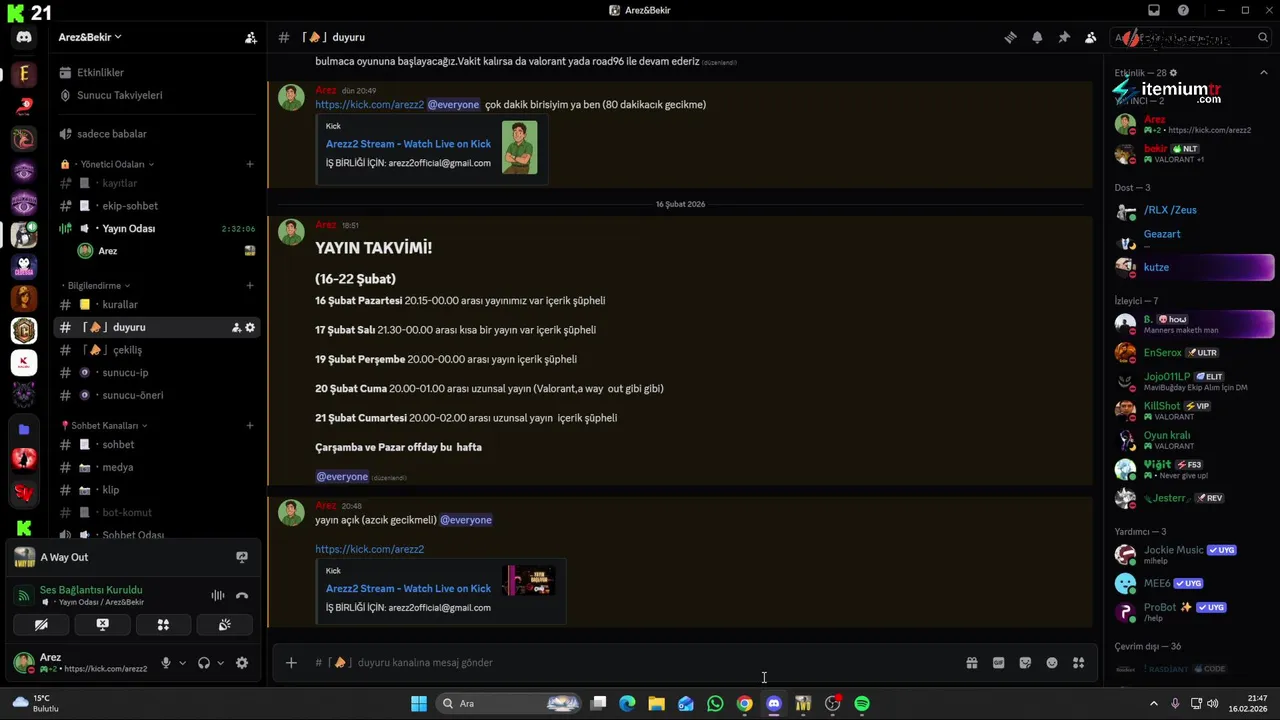1280x720 pixels.
Task: Open A Way Out stream screen icon
Action: click(241, 557)
